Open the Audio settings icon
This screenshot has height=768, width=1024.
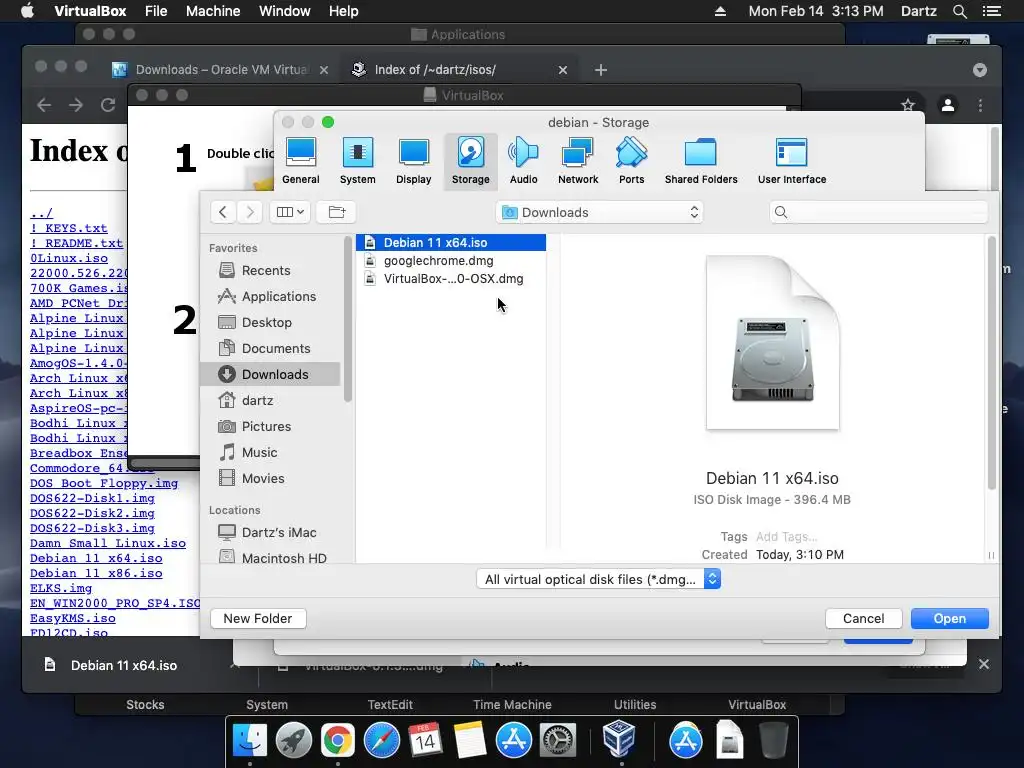tap(523, 161)
